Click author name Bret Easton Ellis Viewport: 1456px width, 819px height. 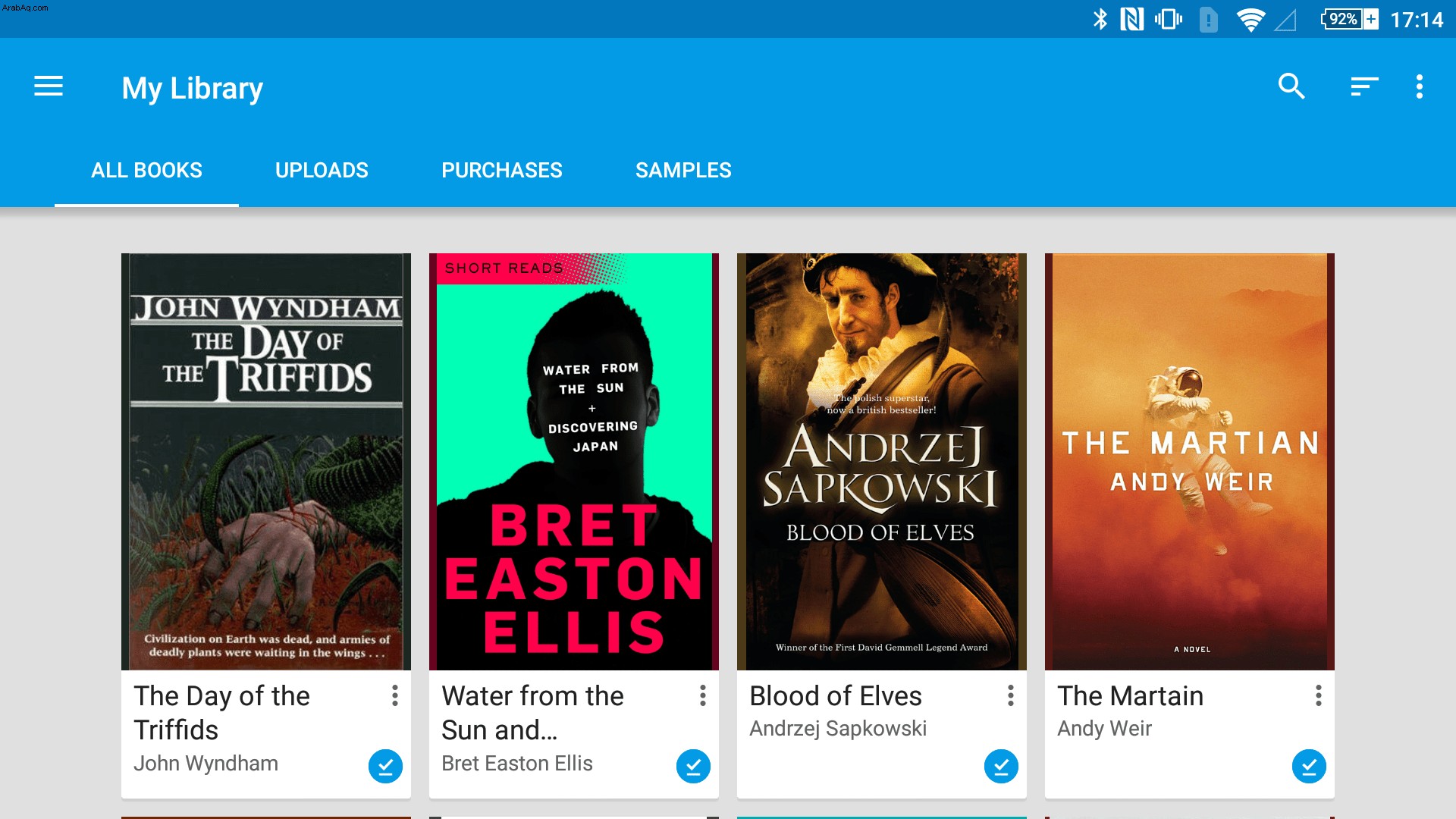pos(517,763)
